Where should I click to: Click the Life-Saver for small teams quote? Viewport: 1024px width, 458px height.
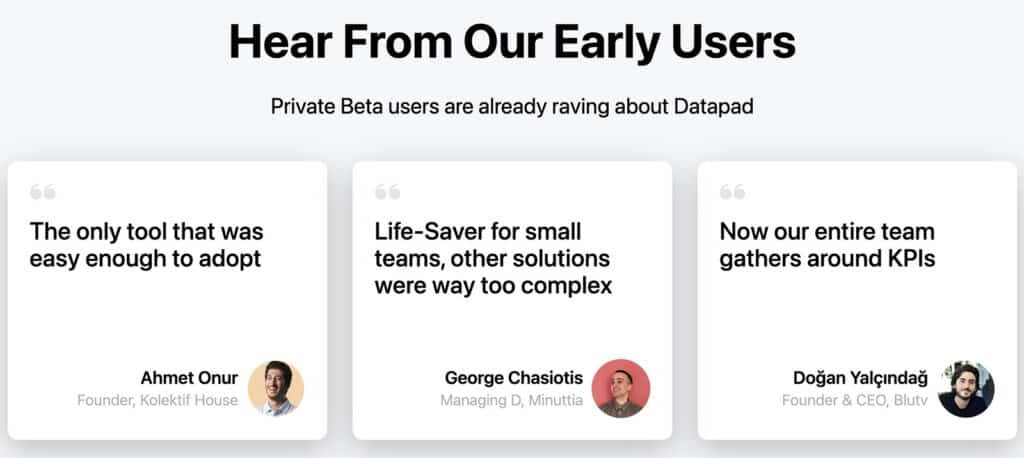click(494, 259)
